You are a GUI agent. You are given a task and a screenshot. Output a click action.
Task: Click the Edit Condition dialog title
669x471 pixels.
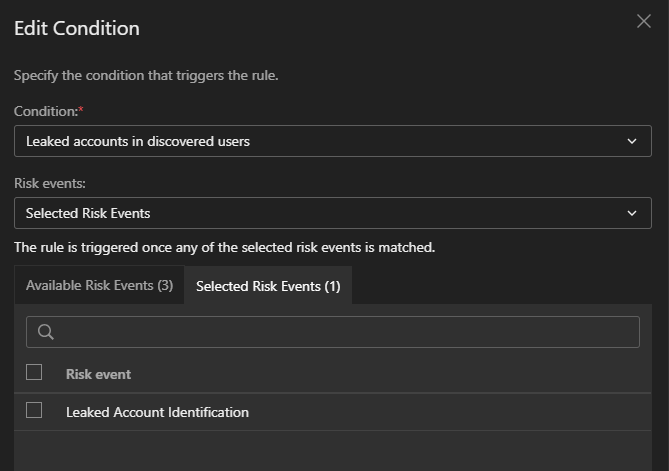tap(77, 28)
